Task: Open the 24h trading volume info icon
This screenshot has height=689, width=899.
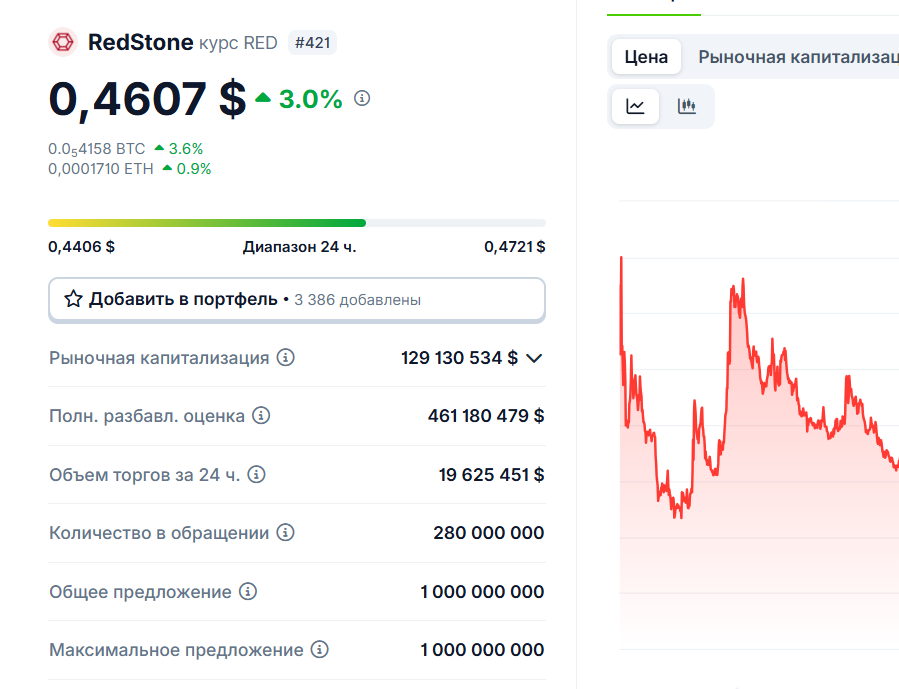Action: 256,475
